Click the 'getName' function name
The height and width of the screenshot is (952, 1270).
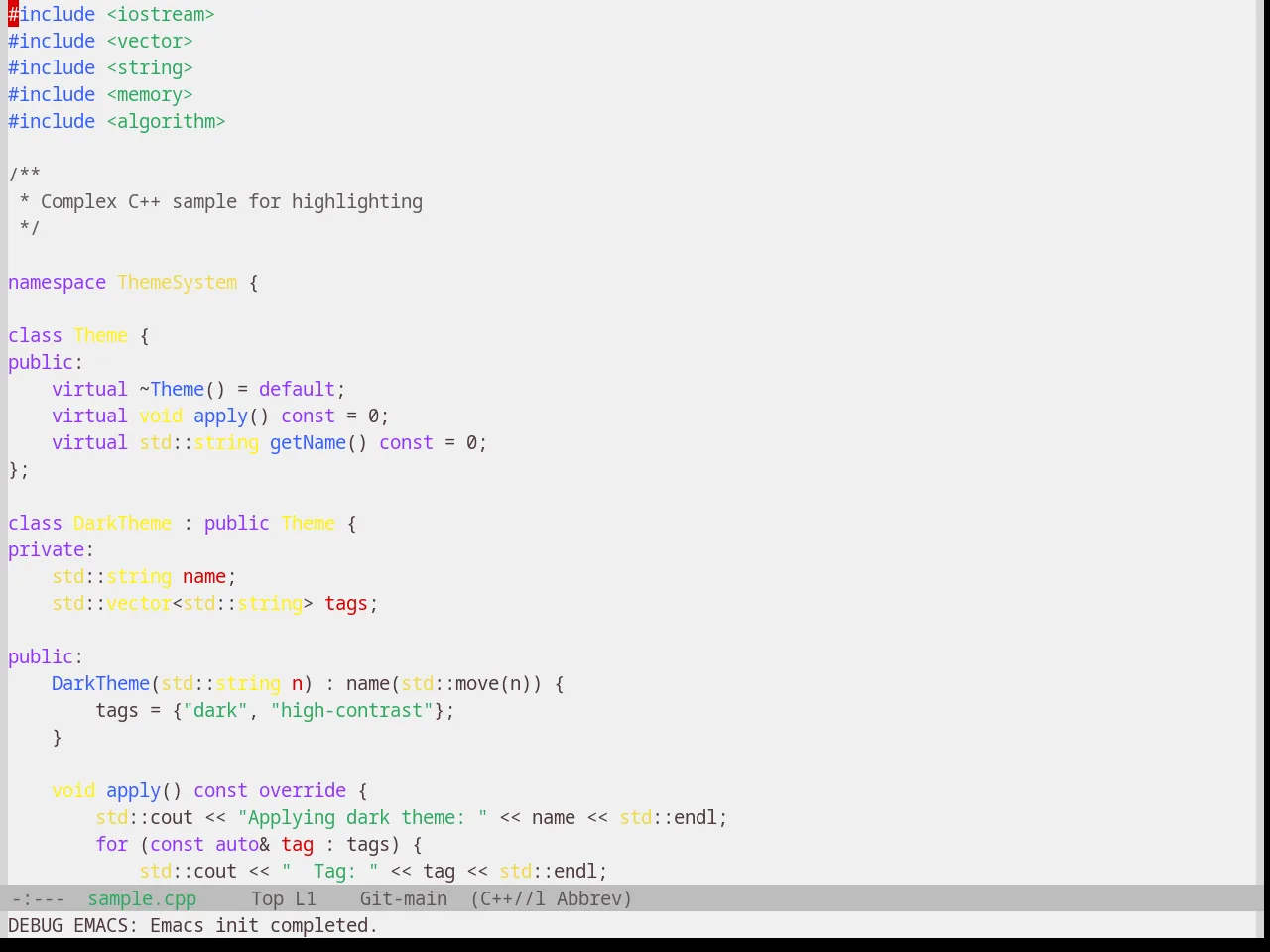pyautogui.click(x=308, y=442)
